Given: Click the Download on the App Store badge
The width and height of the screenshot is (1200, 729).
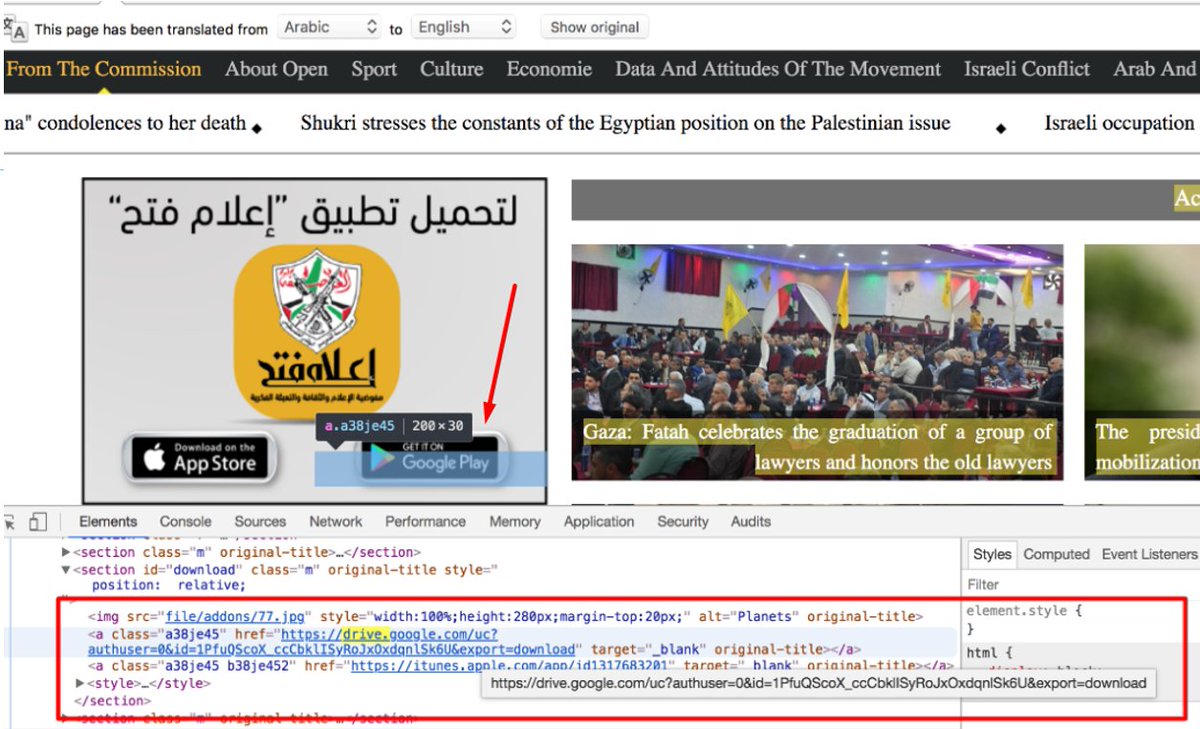Looking at the screenshot, I should 200,457.
